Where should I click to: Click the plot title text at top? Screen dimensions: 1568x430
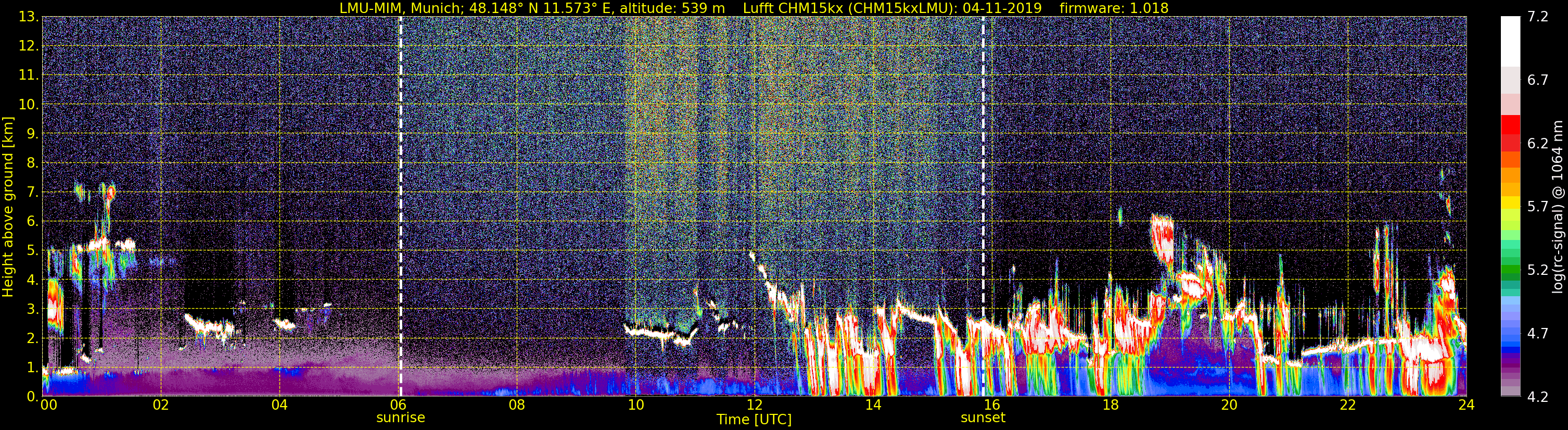click(x=754, y=8)
